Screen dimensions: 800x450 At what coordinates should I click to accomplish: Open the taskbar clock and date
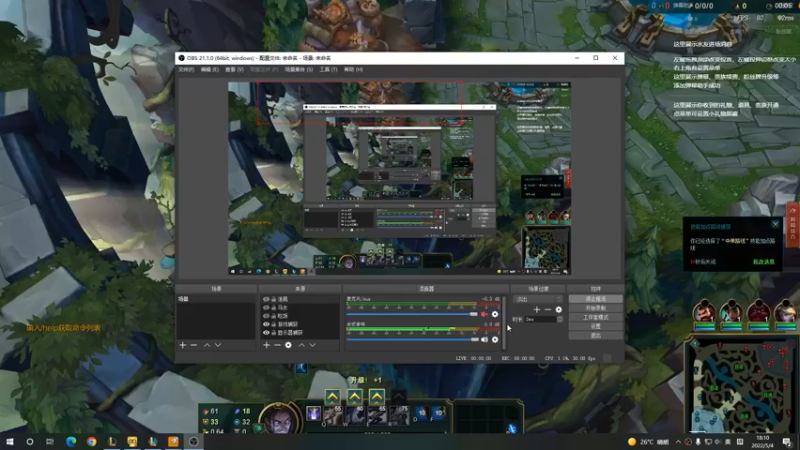(x=763, y=442)
